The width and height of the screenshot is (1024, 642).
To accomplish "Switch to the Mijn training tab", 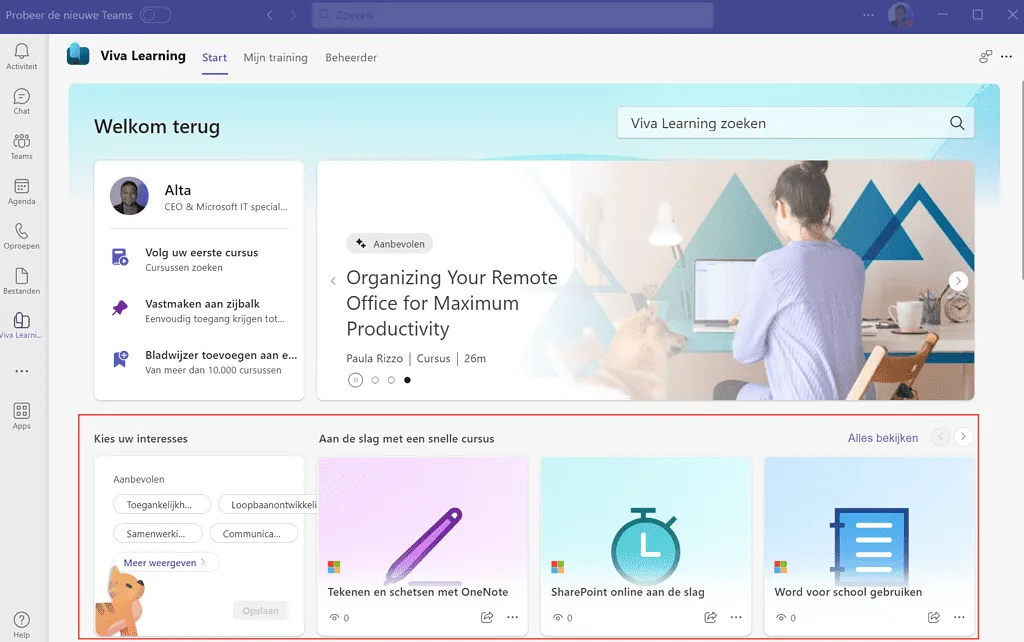I will 275,57.
